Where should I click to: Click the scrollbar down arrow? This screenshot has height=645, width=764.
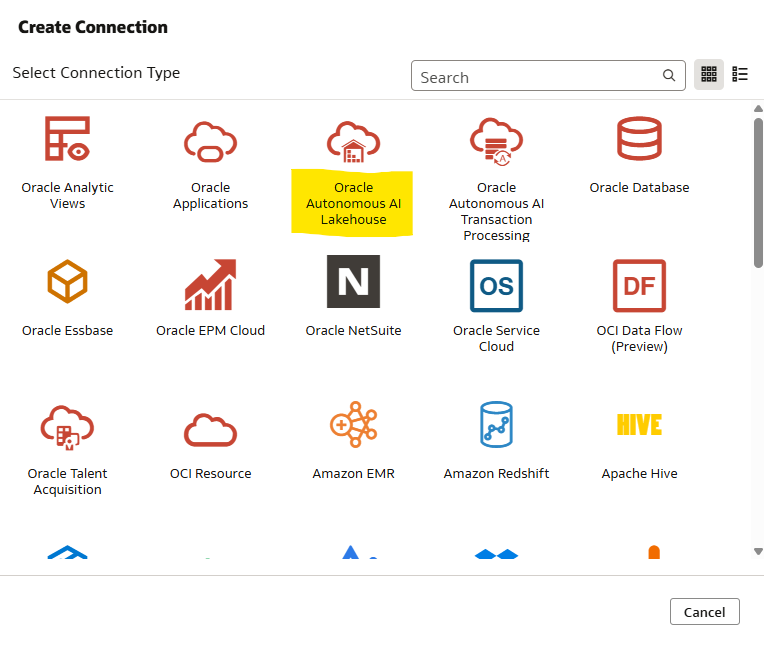click(758, 551)
